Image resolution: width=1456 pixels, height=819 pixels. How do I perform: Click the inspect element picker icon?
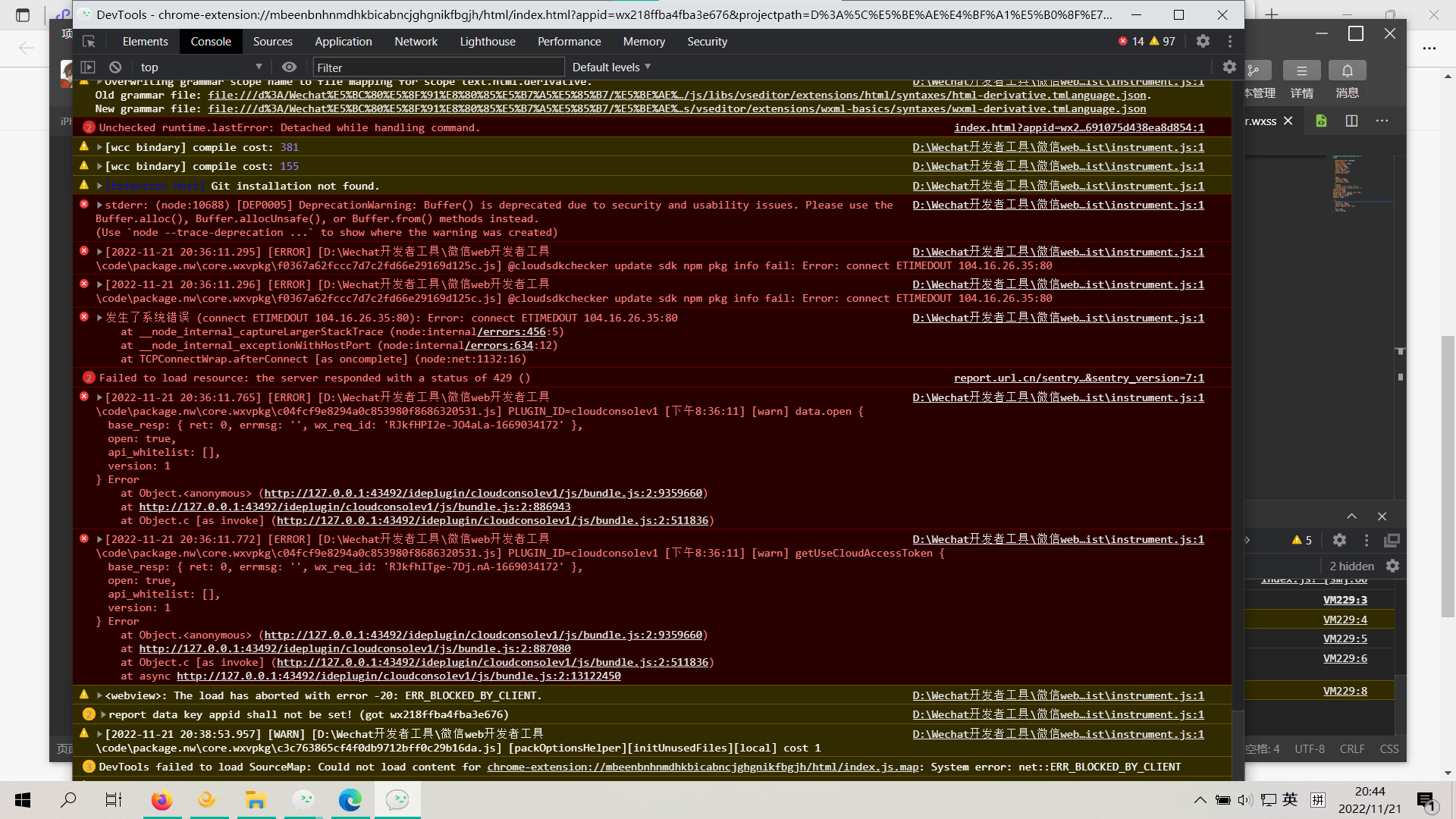coord(89,42)
